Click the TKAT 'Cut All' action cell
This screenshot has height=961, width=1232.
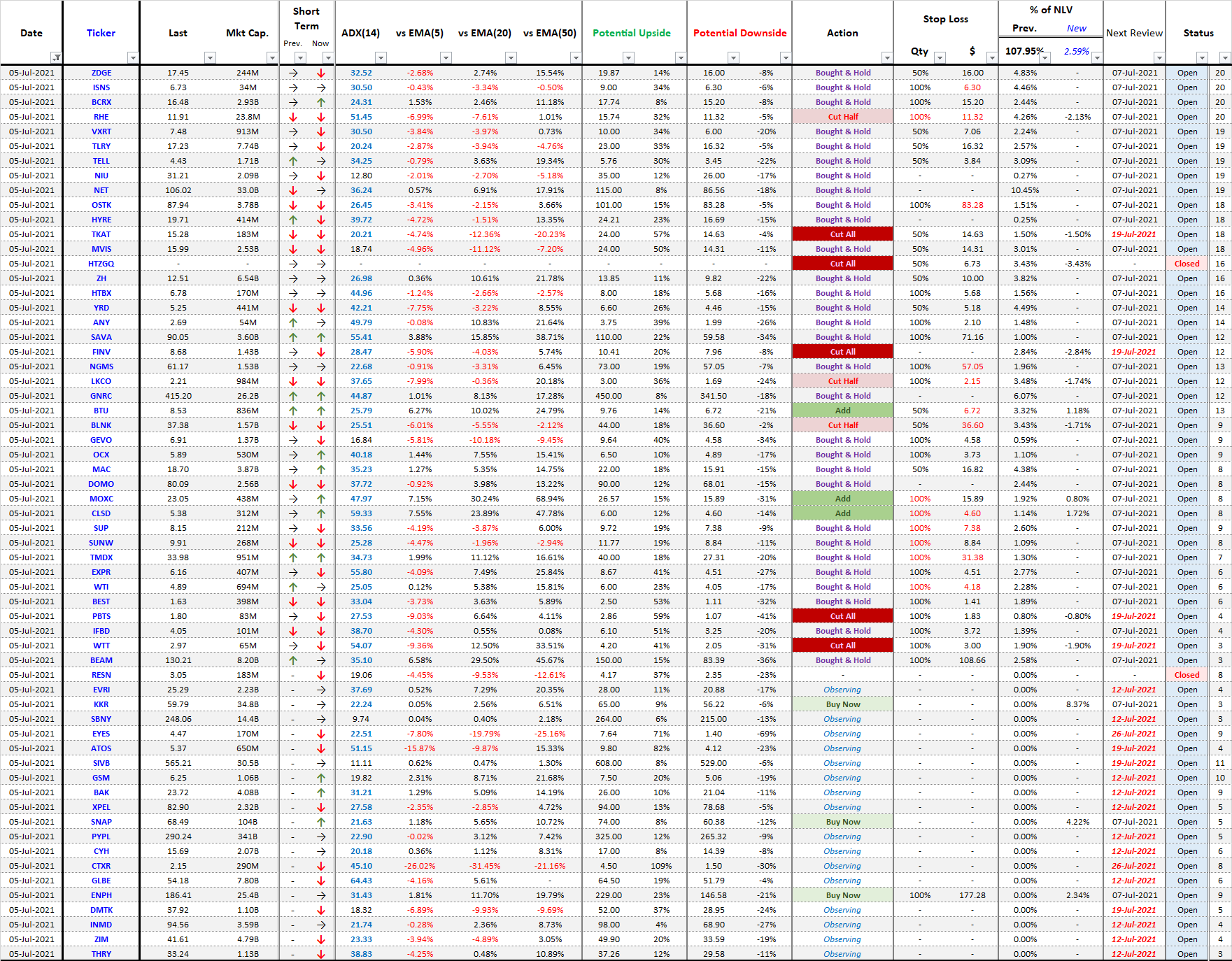pos(842,234)
